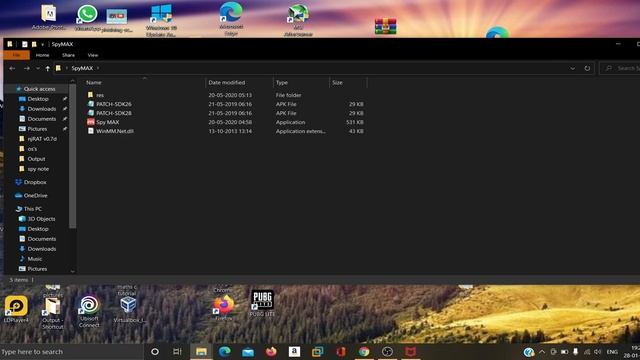
Task: Switch to the Share ribbon tab
Action: pyautogui.click(x=68, y=55)
